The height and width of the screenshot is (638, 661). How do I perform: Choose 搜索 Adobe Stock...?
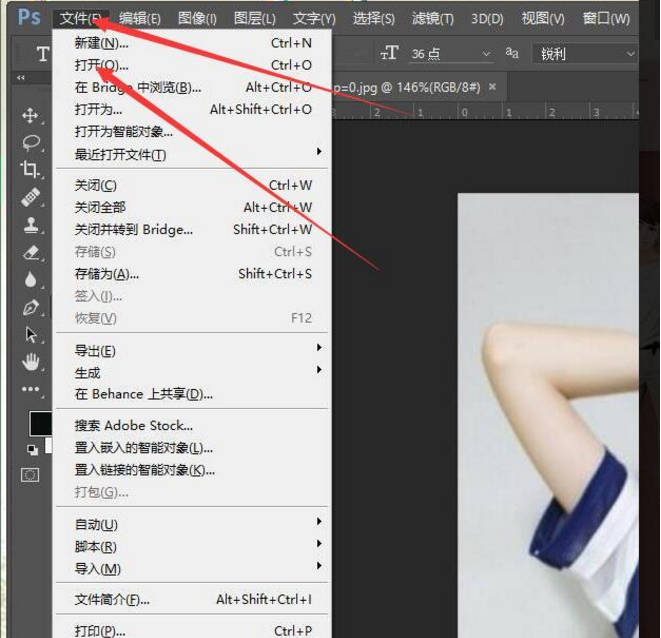pos(192,425)
